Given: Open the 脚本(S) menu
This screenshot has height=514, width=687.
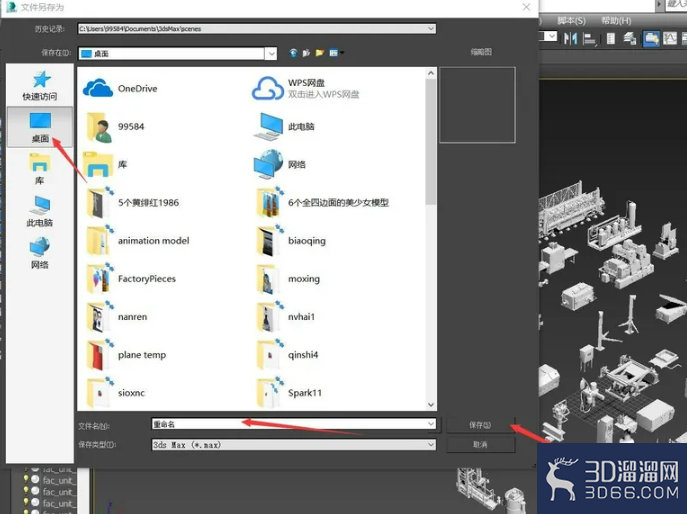Looking at the screenshot, I should point(571,21).
